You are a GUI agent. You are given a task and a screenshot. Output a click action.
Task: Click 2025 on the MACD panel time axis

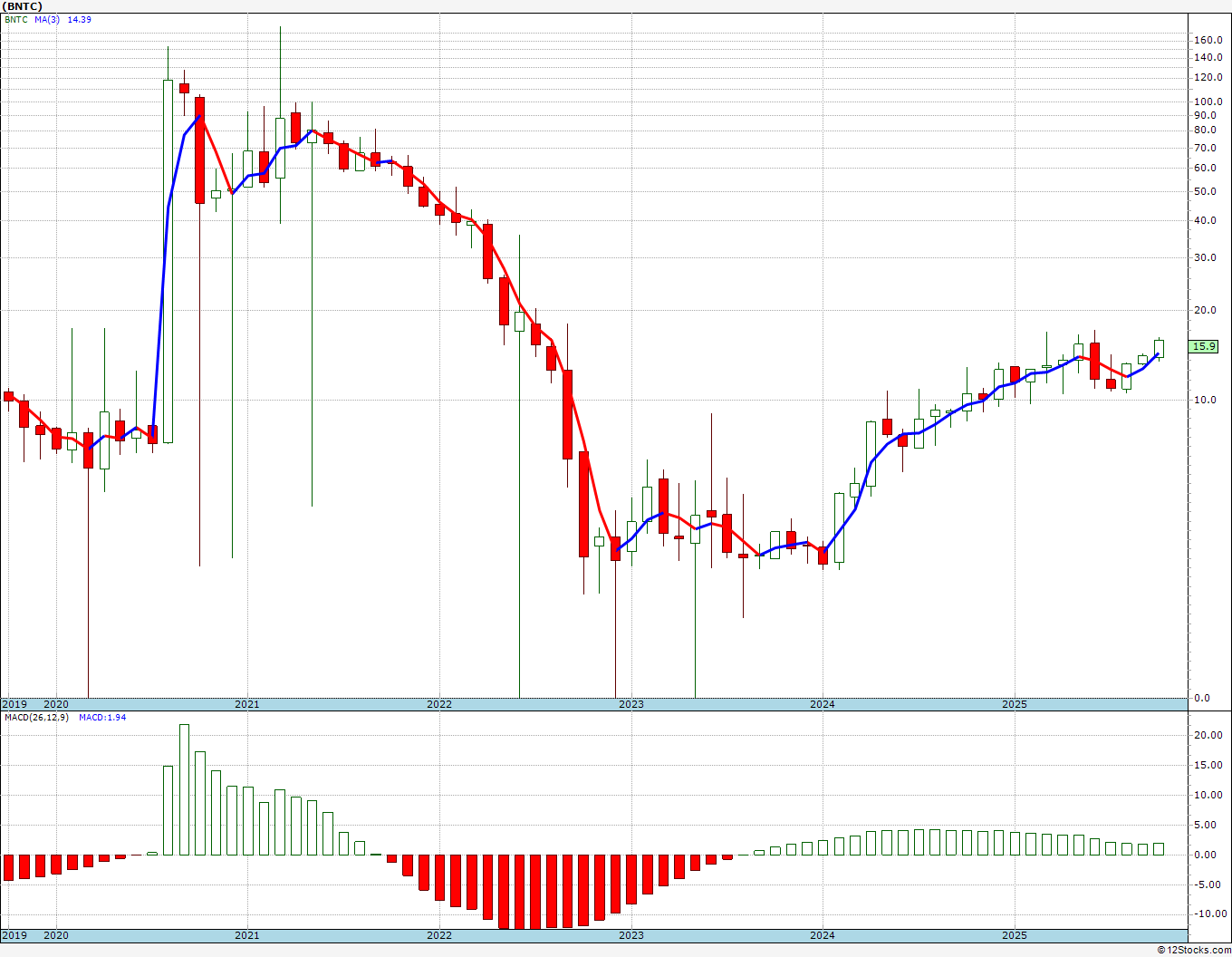click(x=1015, y=935)
